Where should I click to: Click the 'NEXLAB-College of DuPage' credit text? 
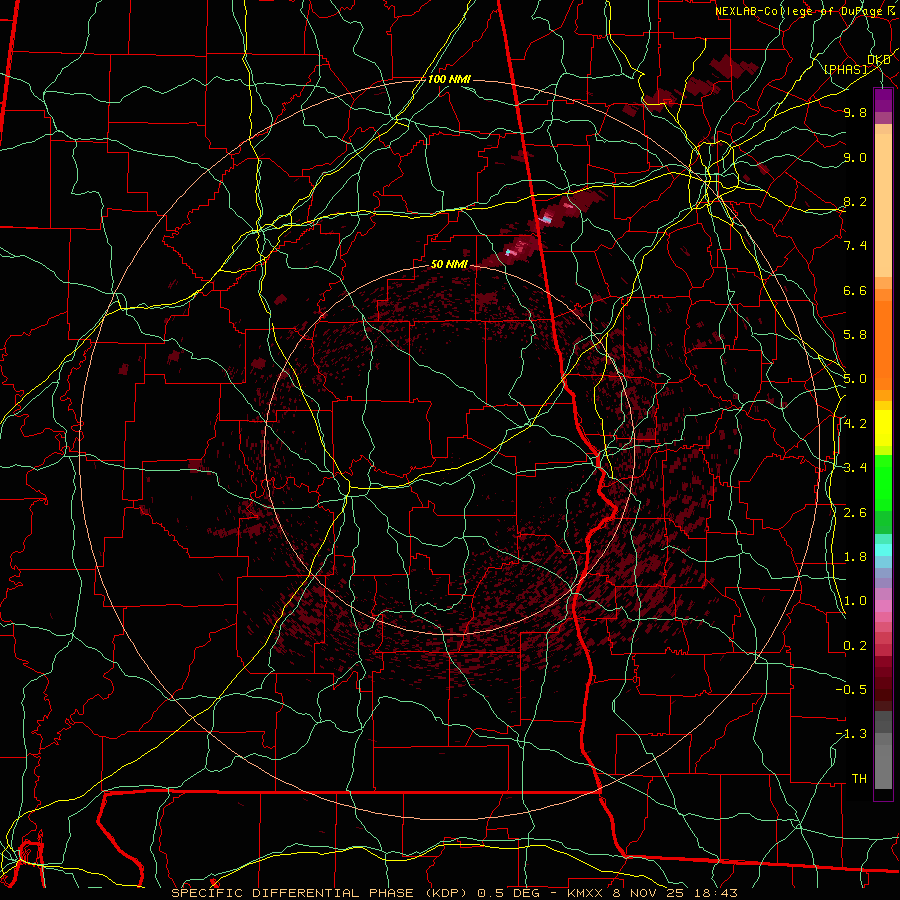(x=798, y=11)
